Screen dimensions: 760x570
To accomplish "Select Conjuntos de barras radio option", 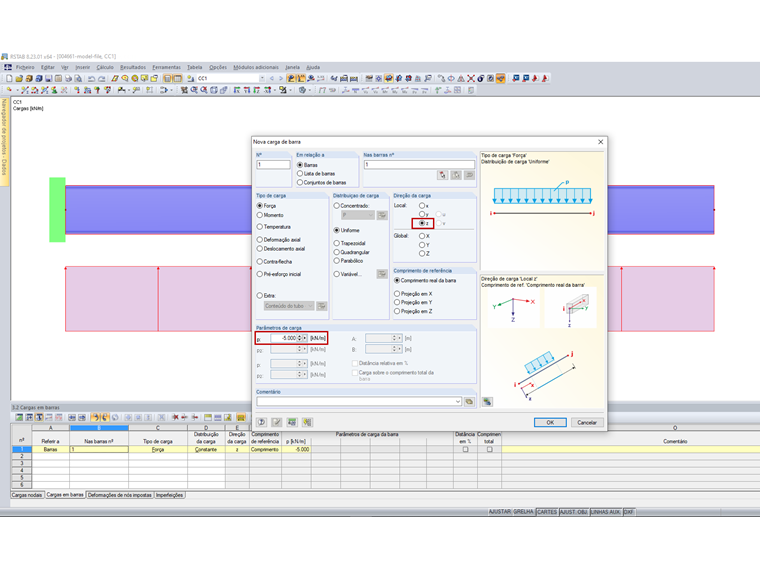I will [x=300, y=182].
